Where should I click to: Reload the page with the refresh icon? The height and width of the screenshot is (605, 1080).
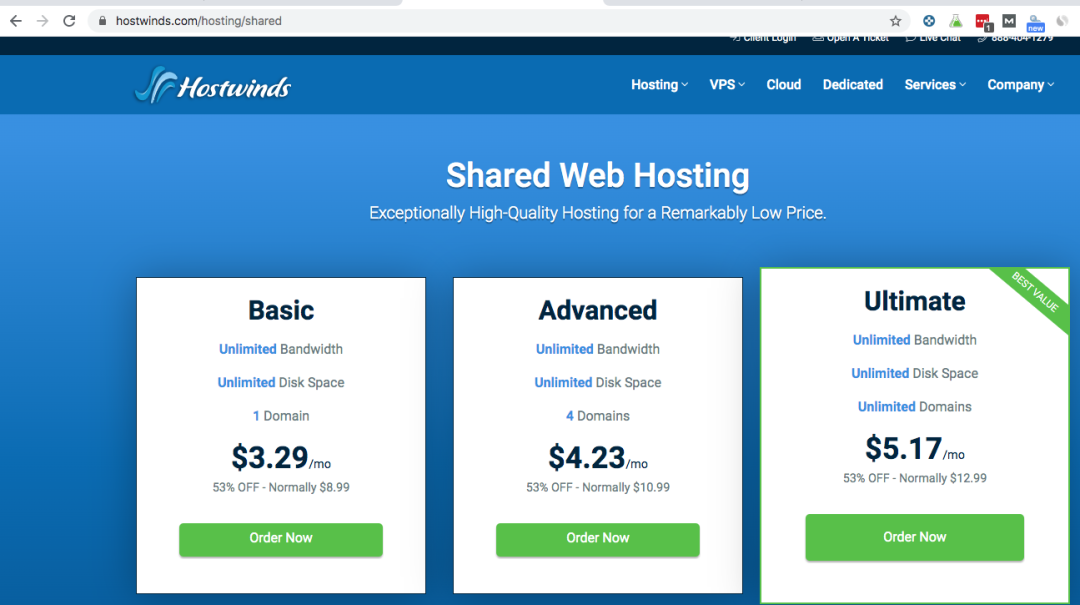(69, 21)
